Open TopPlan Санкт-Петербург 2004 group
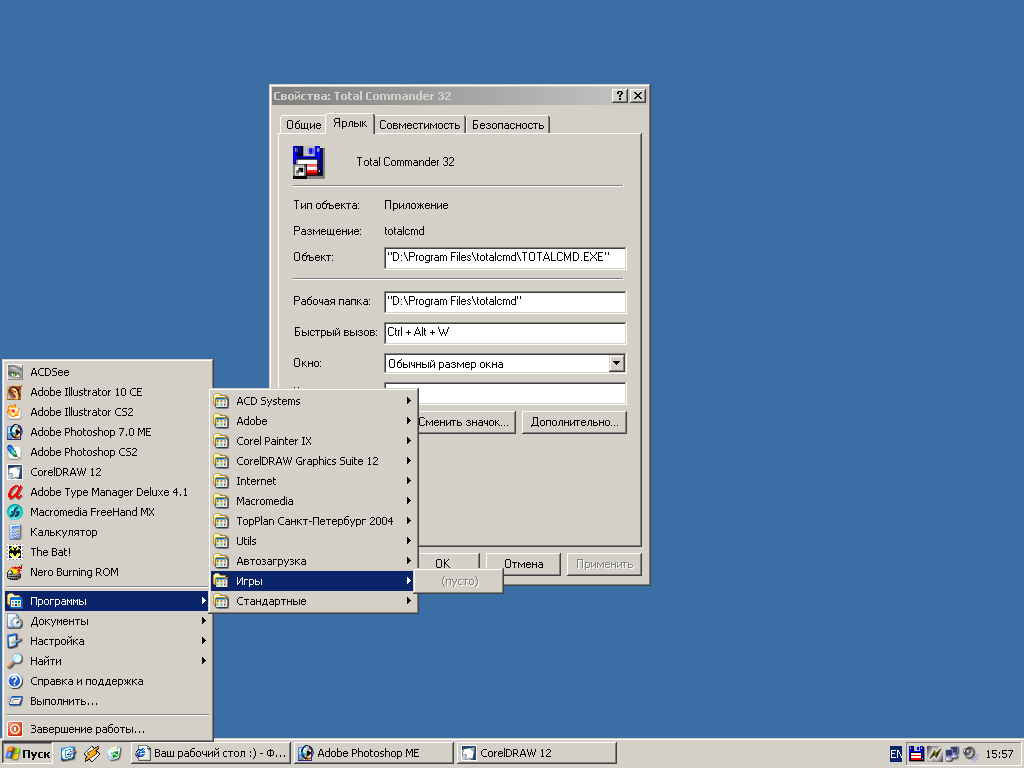Image resolution: width=1024 pixels, height=768 pixels. point(313,521)
